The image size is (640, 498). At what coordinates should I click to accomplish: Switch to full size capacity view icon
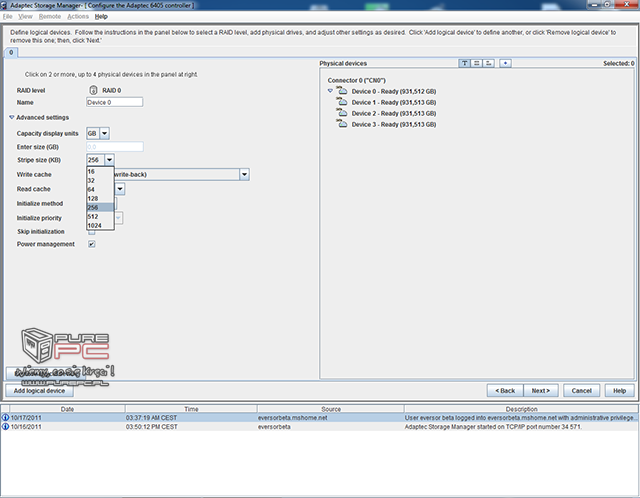(x=476, y=63)
